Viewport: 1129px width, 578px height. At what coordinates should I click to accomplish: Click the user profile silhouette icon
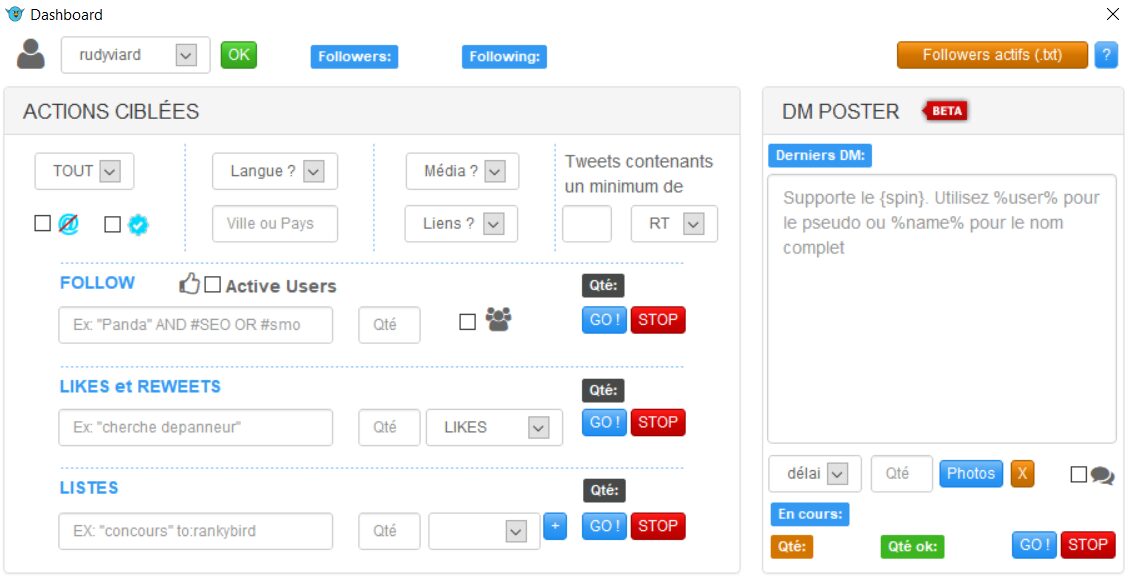pos(31,54)
